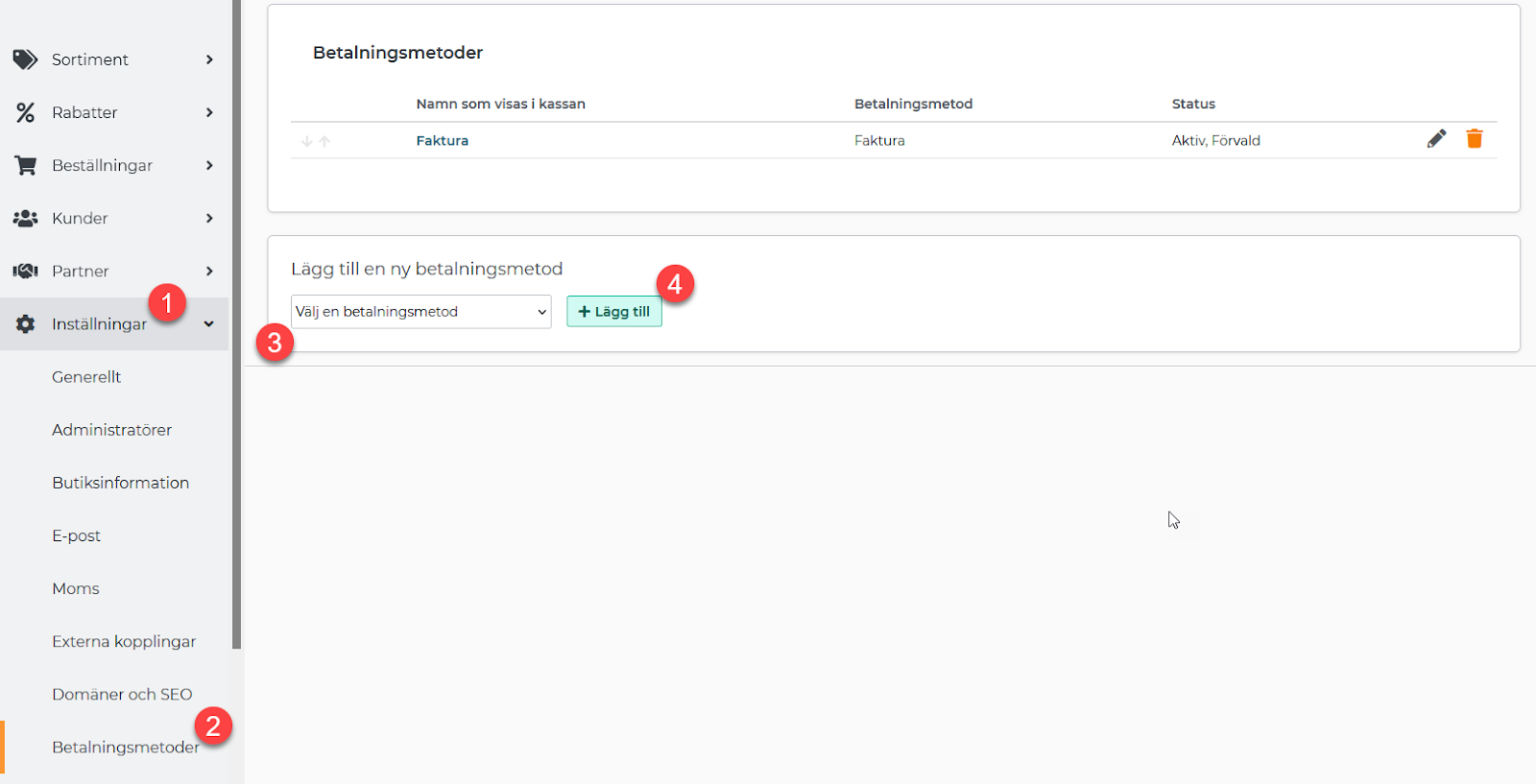The image size is (1536, 784).
Task: Click the Sortiment tag icon
Action: point(25,59)
